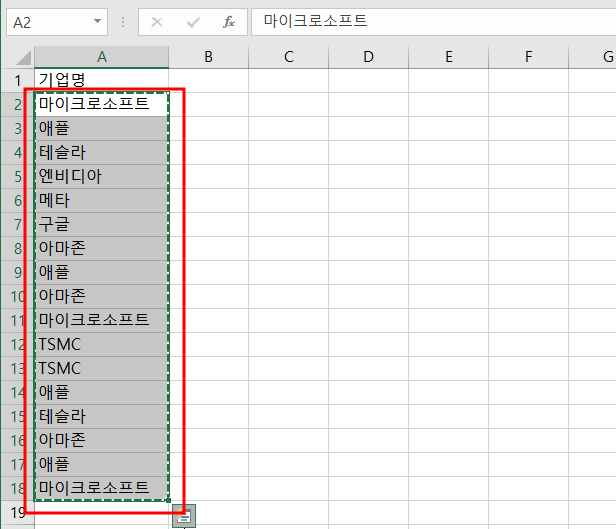Click empty cell D10
This screenshot has width=616, height=529.
pyautogui.click(x=368, y=297)
